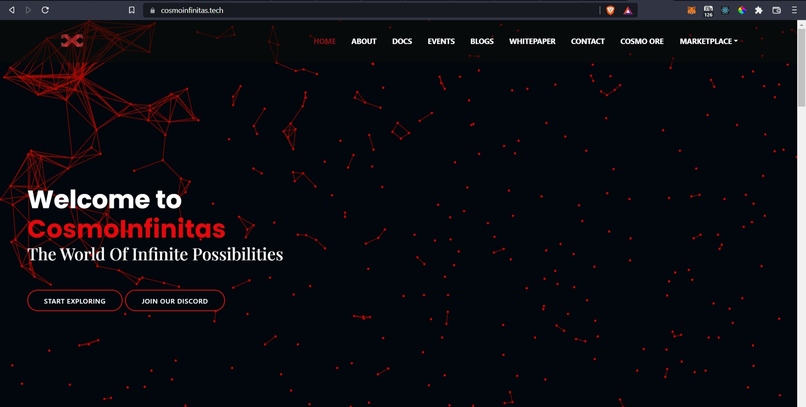Open the COSMO ORE nav link
This screenshot has width=806, height=407.
click(642, 42)
